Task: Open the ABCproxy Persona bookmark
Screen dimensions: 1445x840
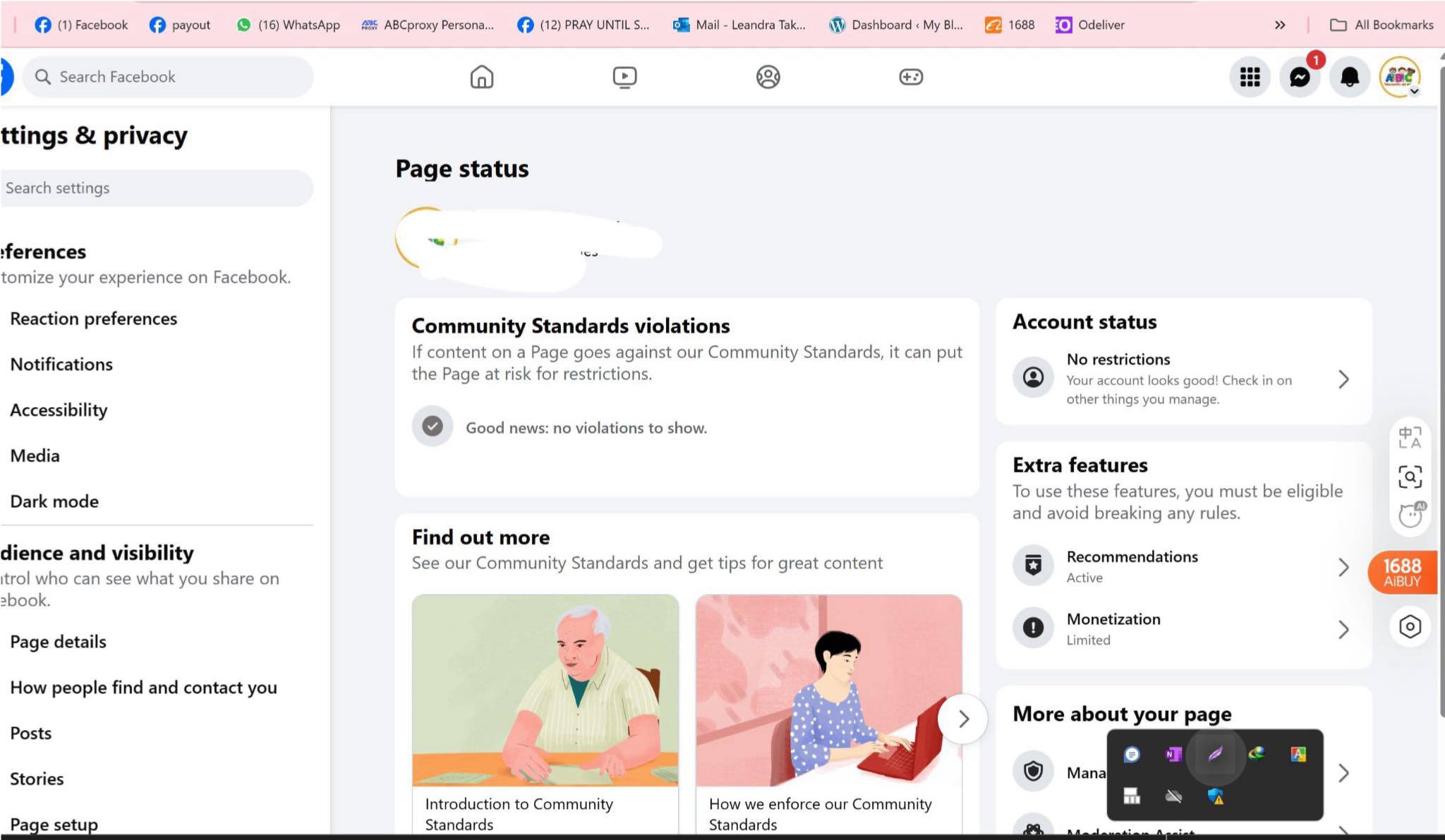Action: pos(428,25)
